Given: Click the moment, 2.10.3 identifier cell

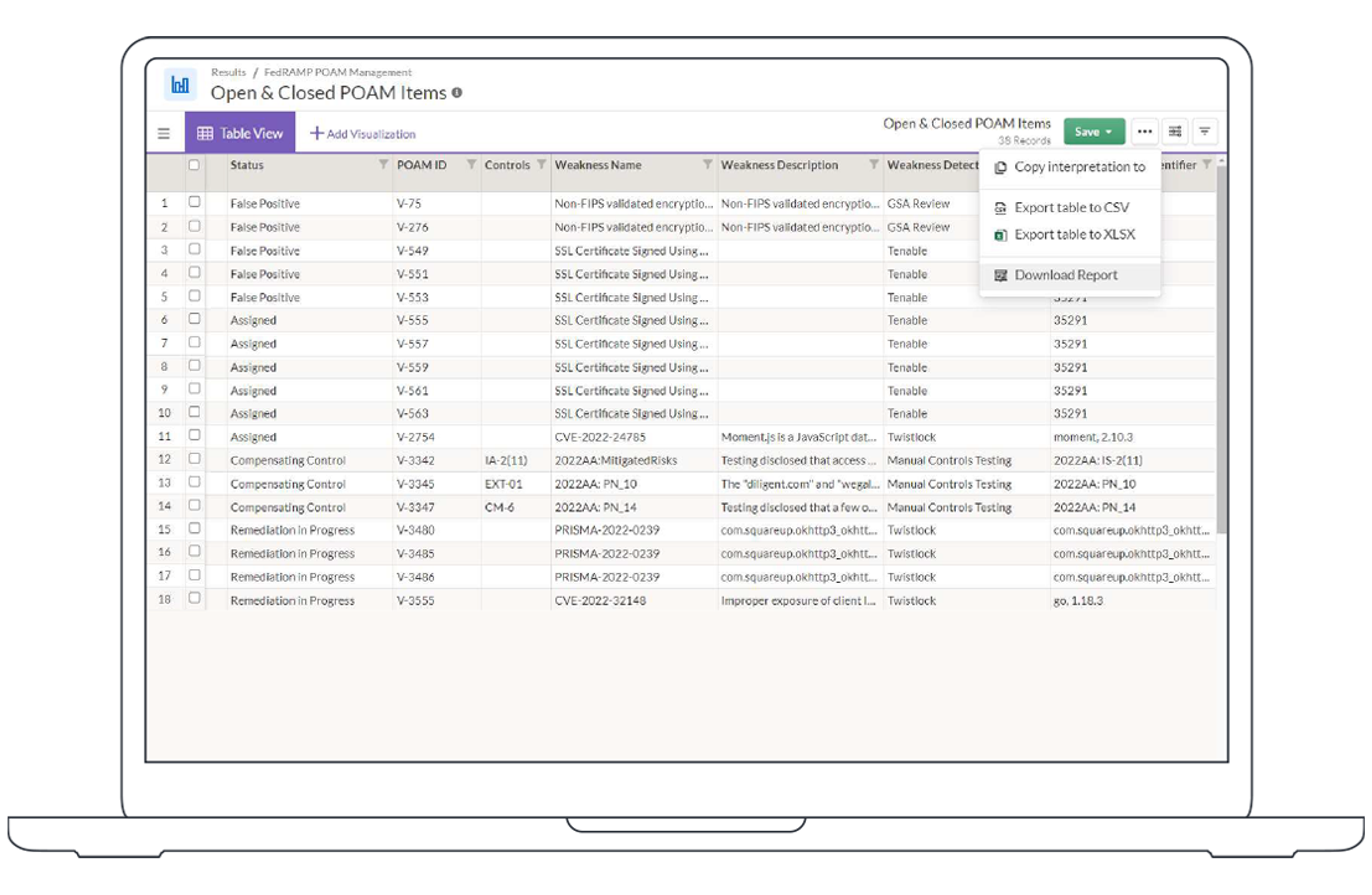Looking at the screenshot, I should (1133, 438).
